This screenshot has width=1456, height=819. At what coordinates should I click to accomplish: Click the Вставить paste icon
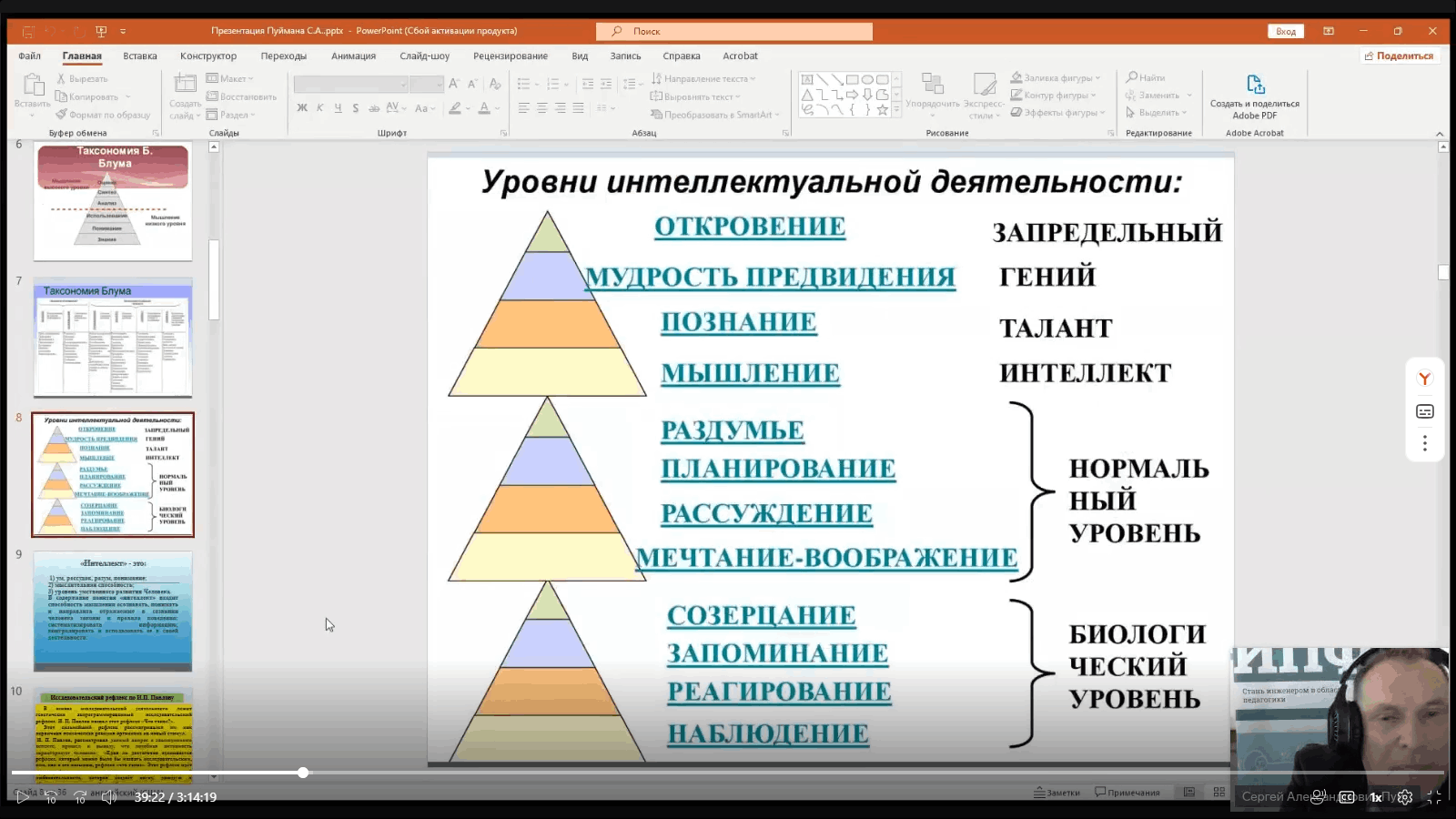(x=33, y=86)
